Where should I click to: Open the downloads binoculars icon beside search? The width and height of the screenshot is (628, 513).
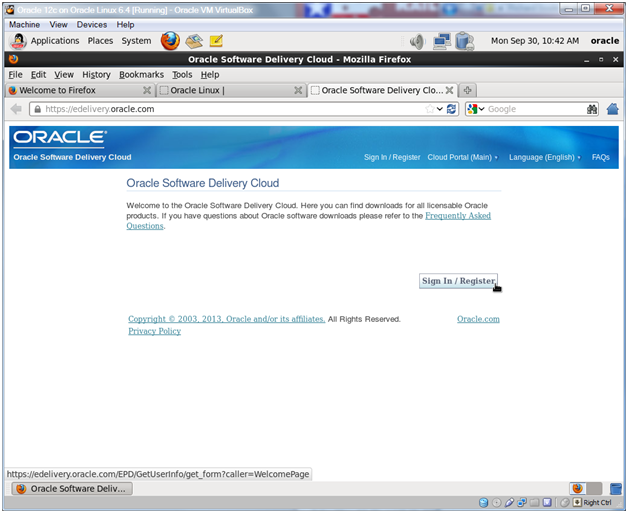tap(592, 109)
